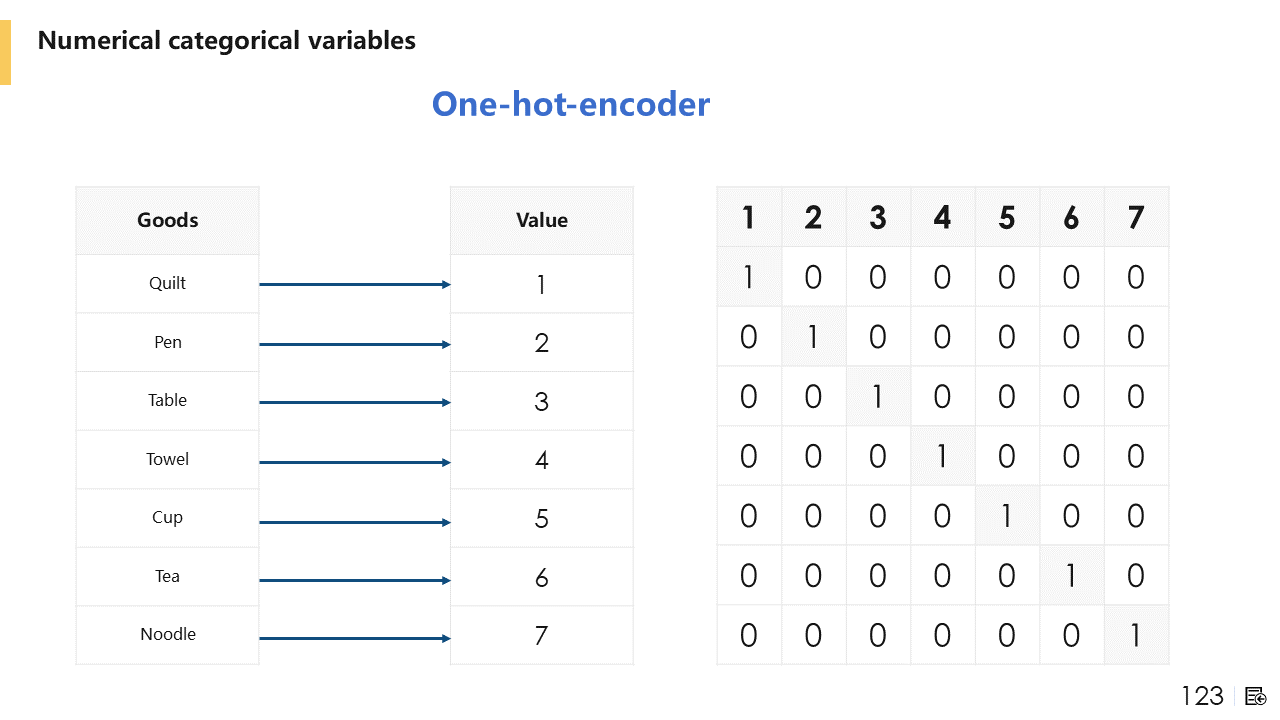Click column header 4 in one-hot matrix
Screen dimensions: 1280x720
[x=942, y=217]
